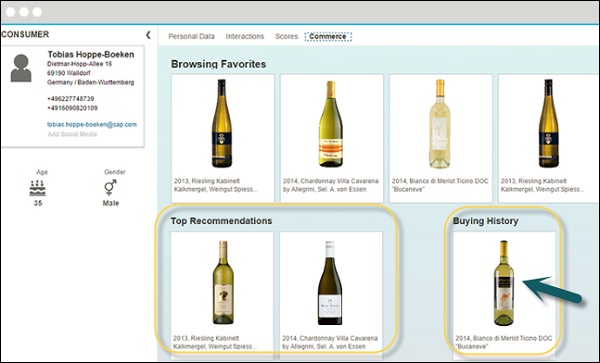Select the Commerce tab
Viewport: 600px width, 363px height.
tap(328, 36)
